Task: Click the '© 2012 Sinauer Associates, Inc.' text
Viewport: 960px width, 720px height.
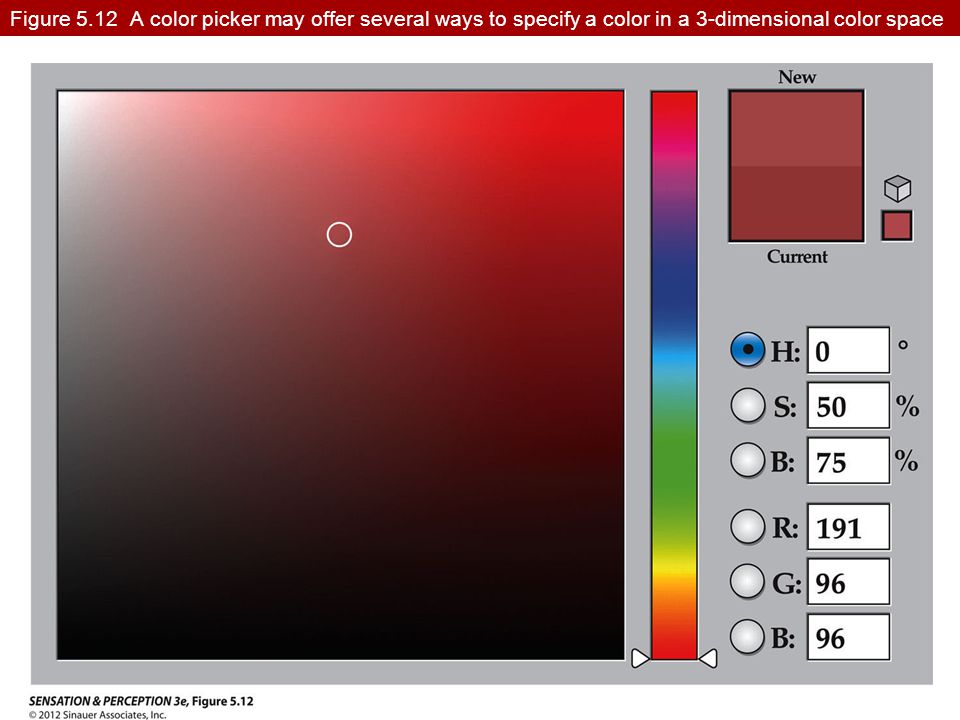Action: (97, 714)
